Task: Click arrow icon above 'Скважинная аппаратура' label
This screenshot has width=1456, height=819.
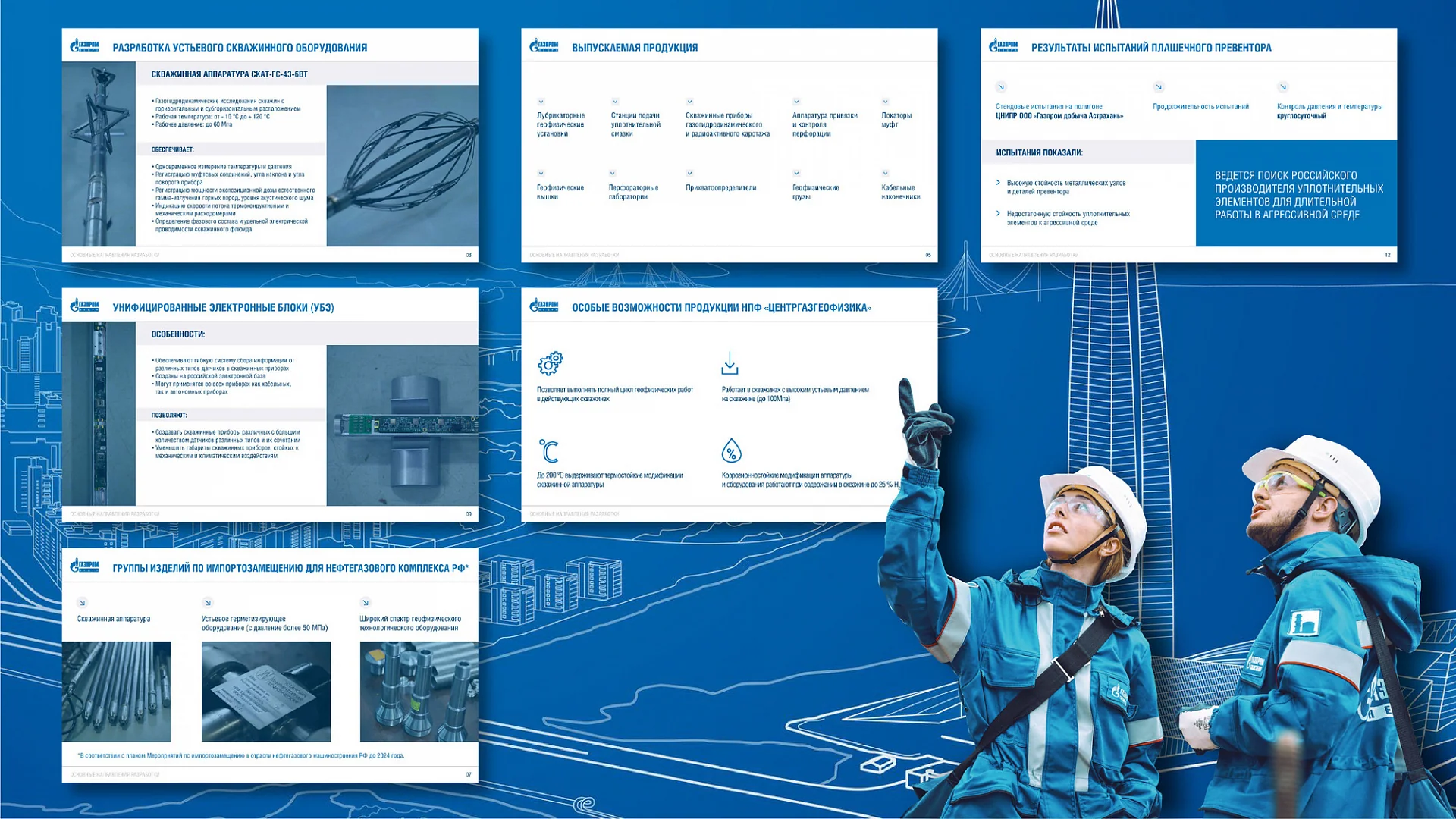Action: (82, 603)
